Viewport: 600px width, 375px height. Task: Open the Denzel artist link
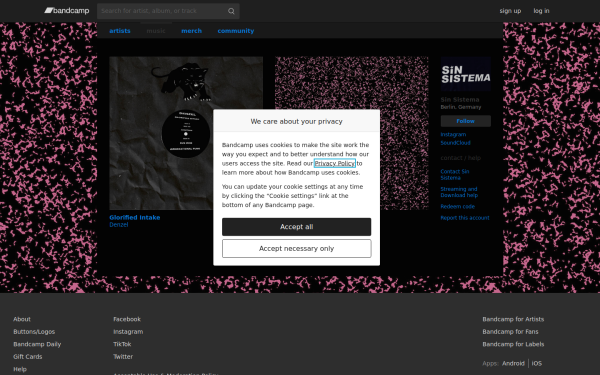119,225
